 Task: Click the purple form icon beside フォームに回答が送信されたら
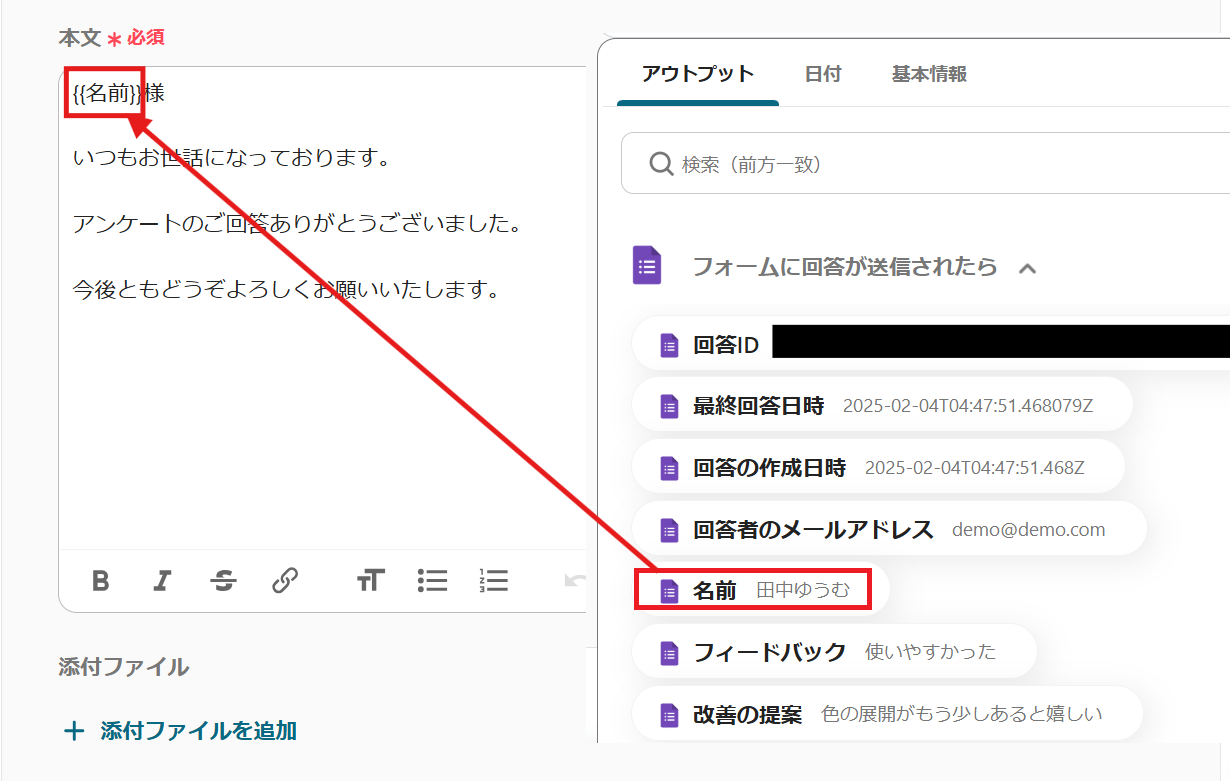[x=648, y=267]
